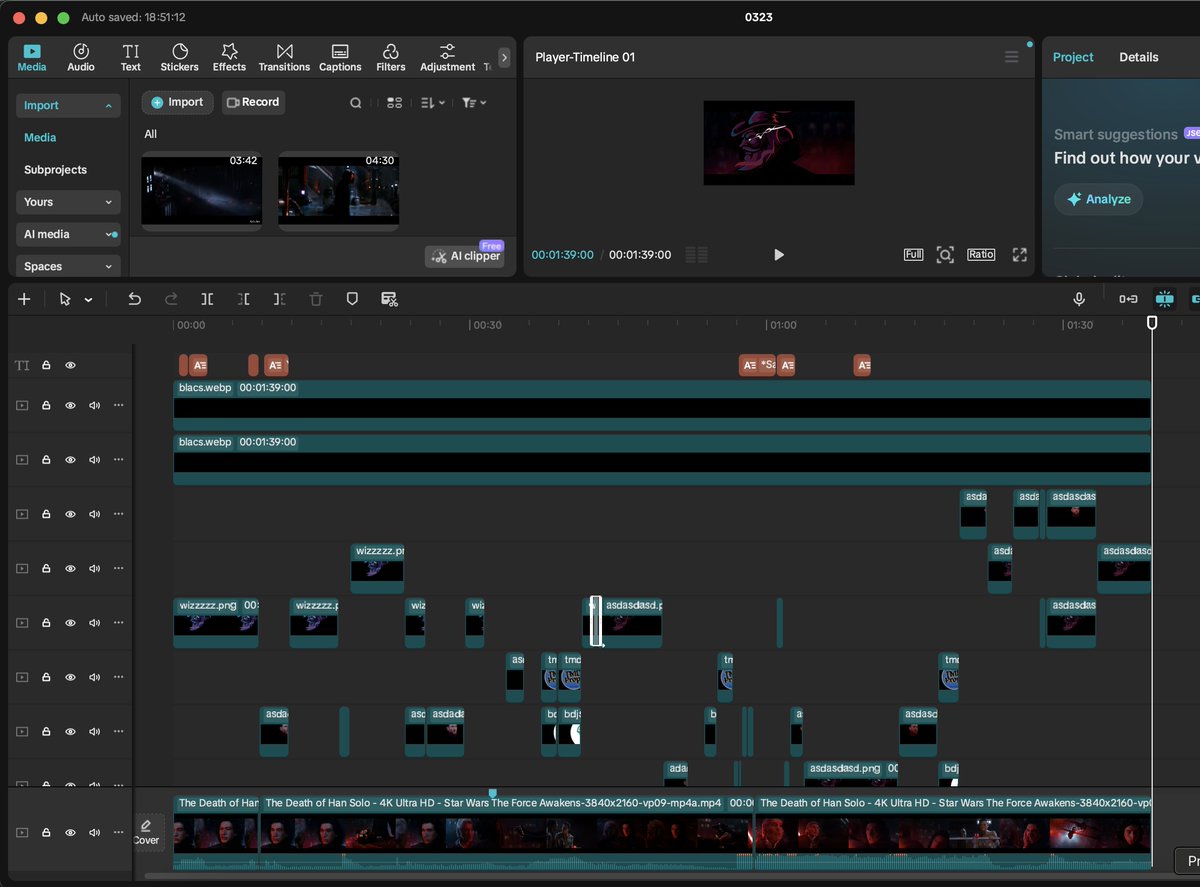Open the Ratio selector
This screenshot has width=1200, height=887.
pos(981,255)
